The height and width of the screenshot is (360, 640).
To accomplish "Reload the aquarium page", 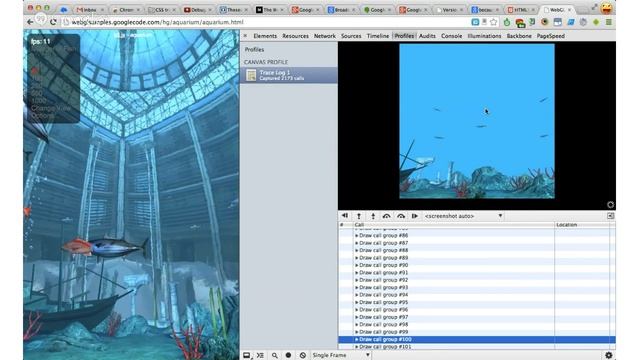I will [x=53, y=22].
